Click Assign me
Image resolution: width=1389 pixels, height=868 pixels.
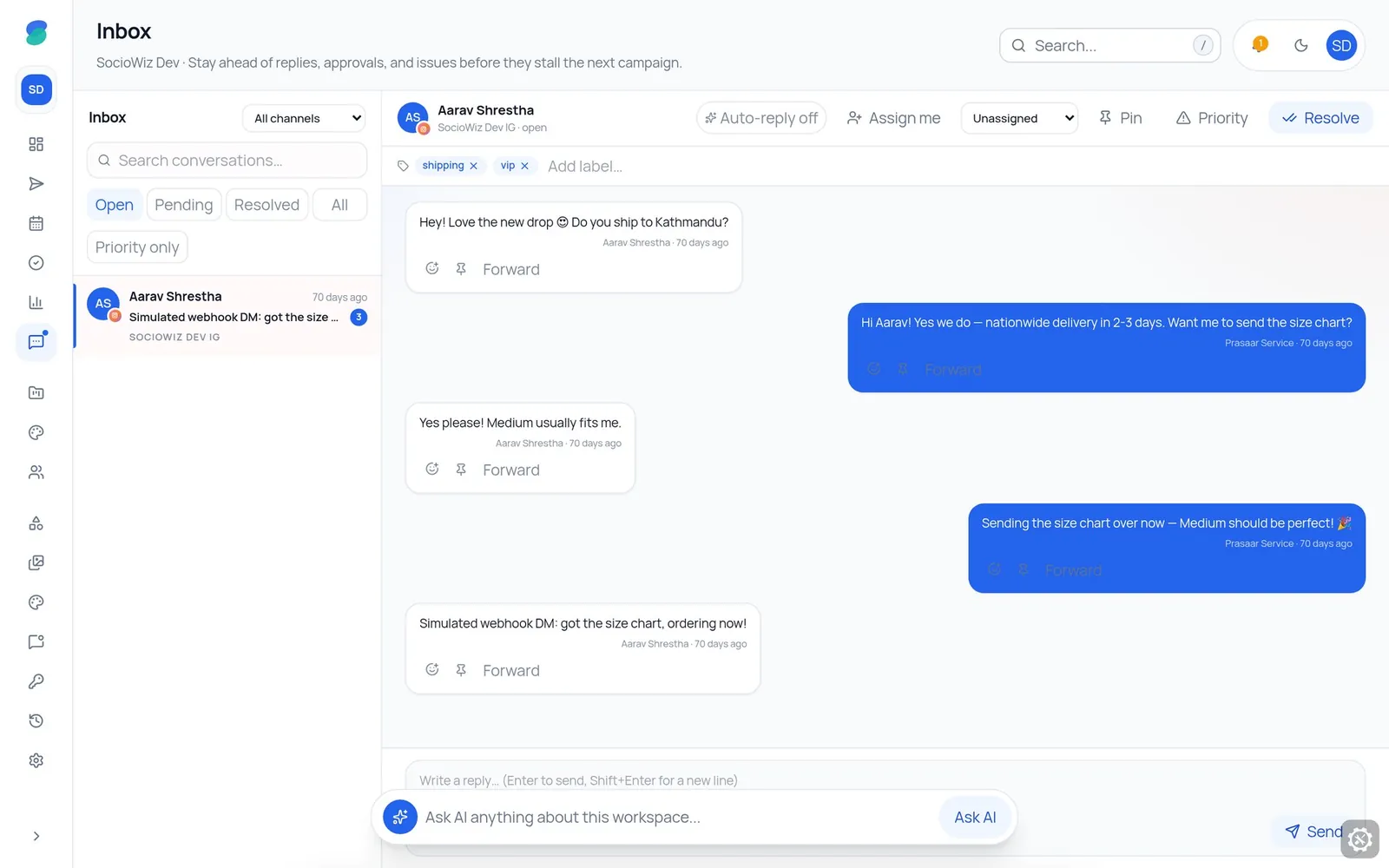pos(893,118)
